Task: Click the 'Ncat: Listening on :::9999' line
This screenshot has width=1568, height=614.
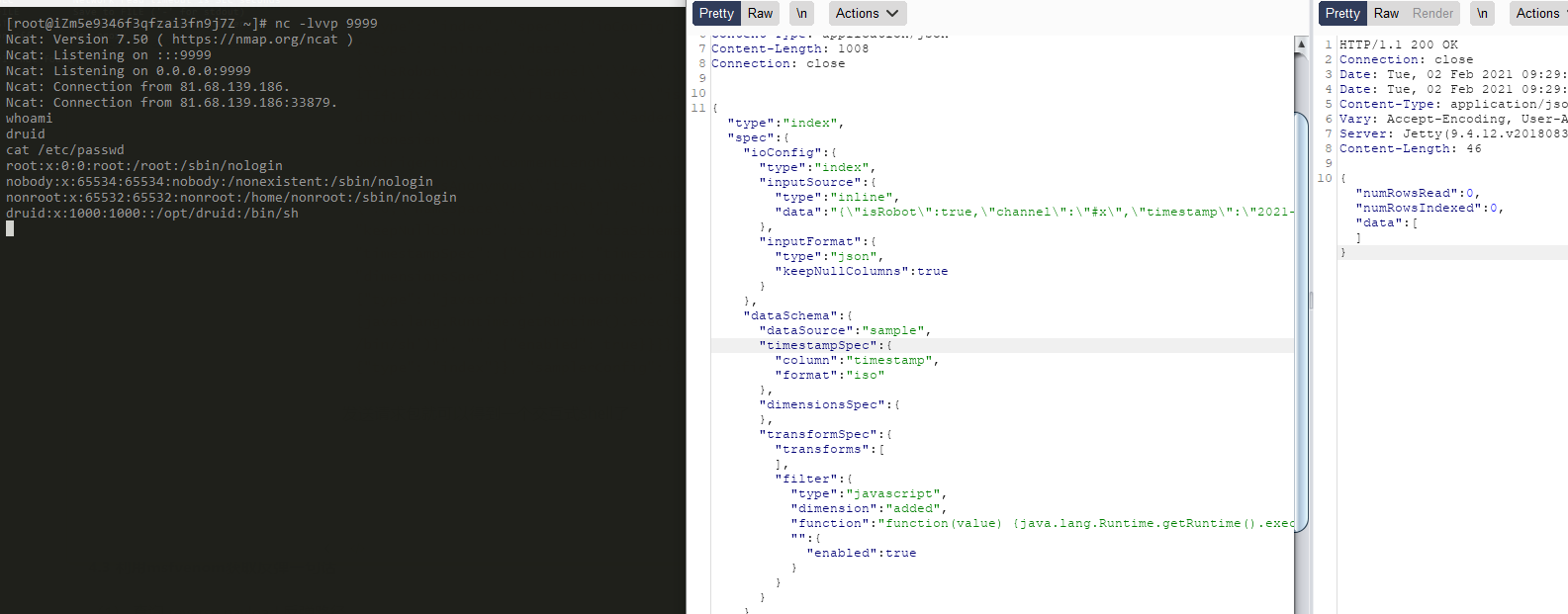Action: [108, 54]
